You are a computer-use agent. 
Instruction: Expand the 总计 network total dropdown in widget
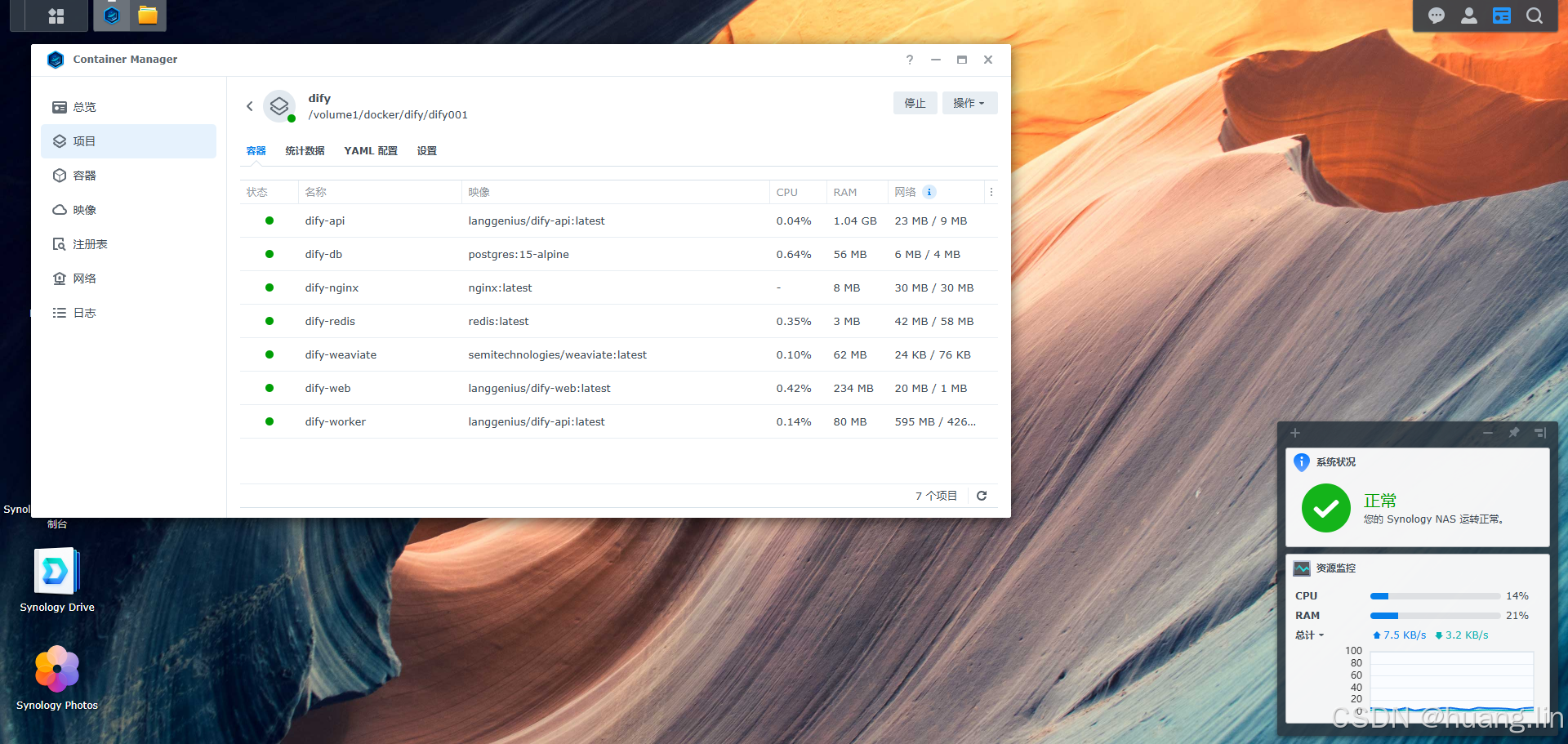coord(1309,635)
